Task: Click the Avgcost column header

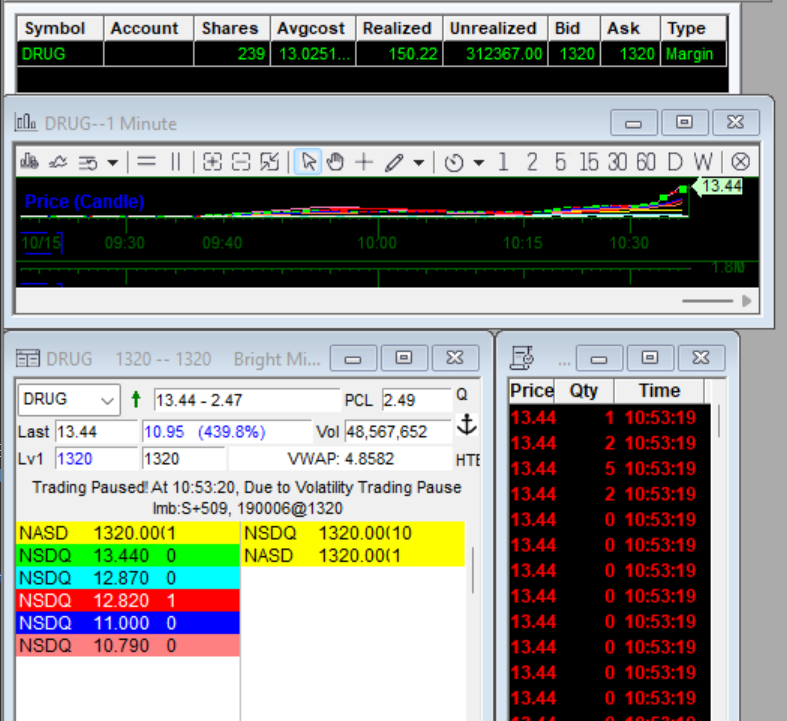Action: [x=313, y=28]
